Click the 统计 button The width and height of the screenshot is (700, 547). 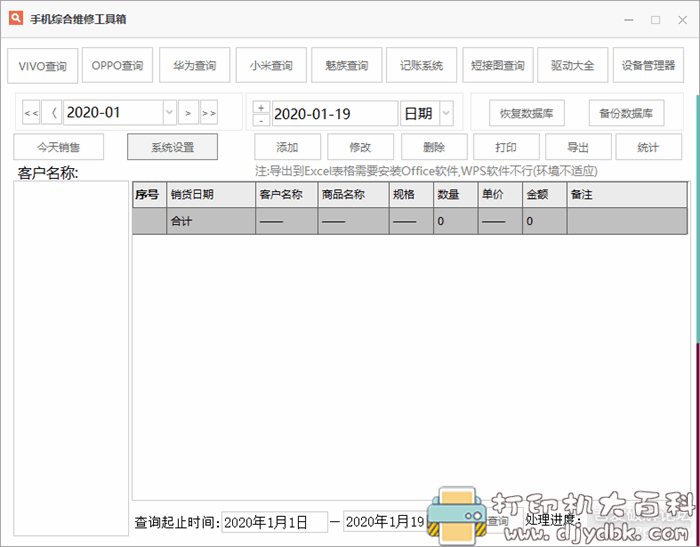click(649, 147)
